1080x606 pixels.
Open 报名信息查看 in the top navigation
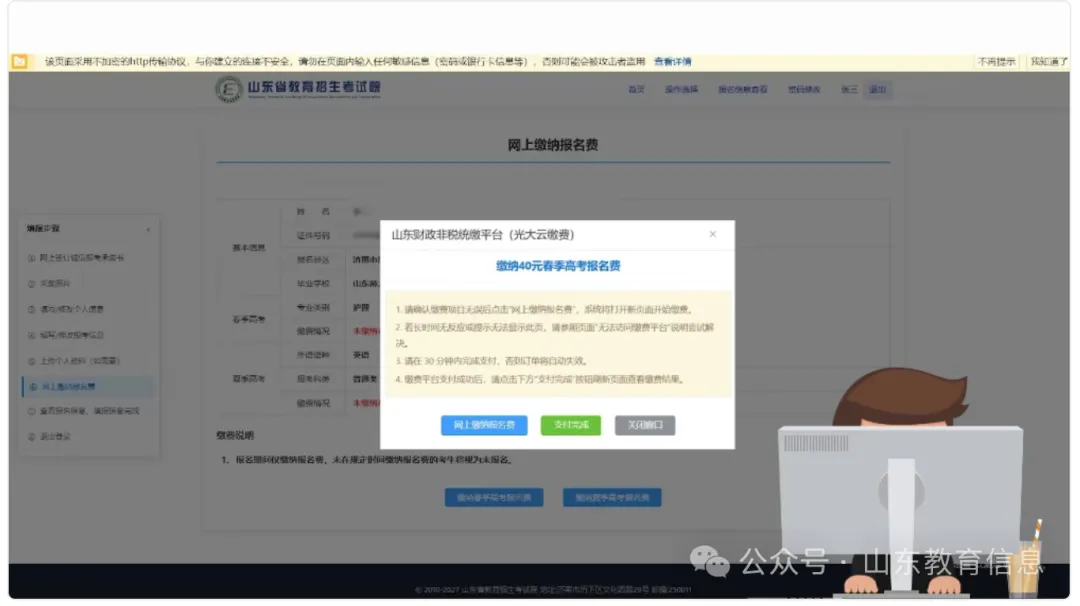tap(742, 90)
